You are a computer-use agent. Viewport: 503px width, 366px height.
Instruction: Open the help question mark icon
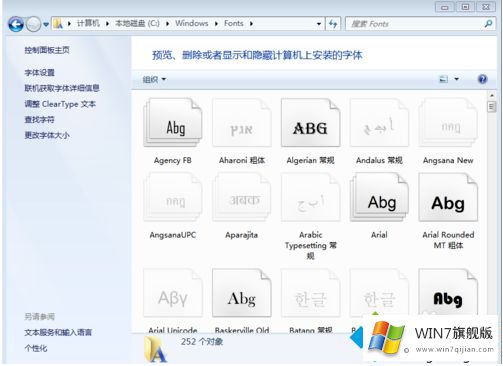coord(482,79)
